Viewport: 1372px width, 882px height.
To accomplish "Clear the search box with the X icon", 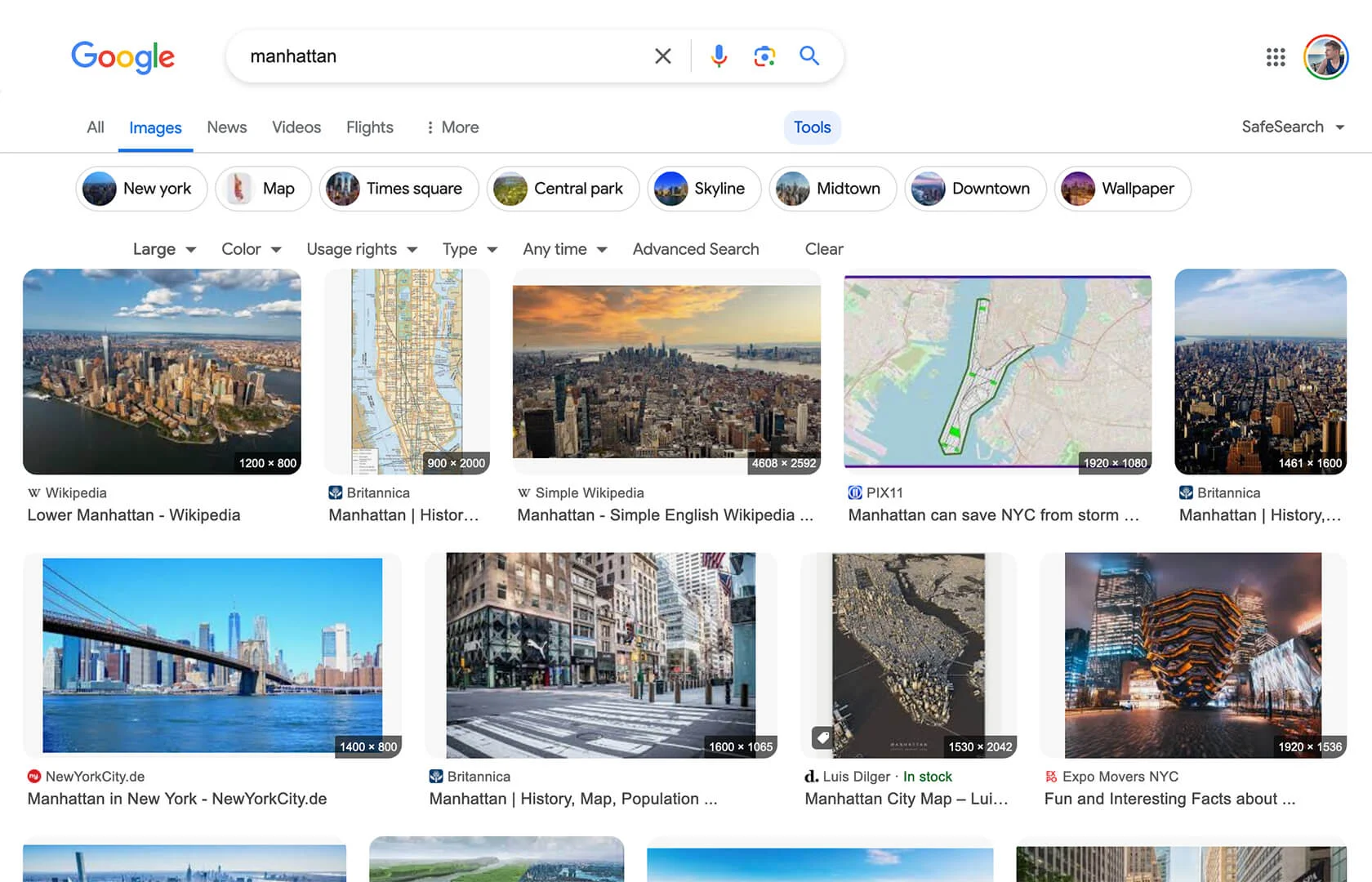I will point(662,56).
